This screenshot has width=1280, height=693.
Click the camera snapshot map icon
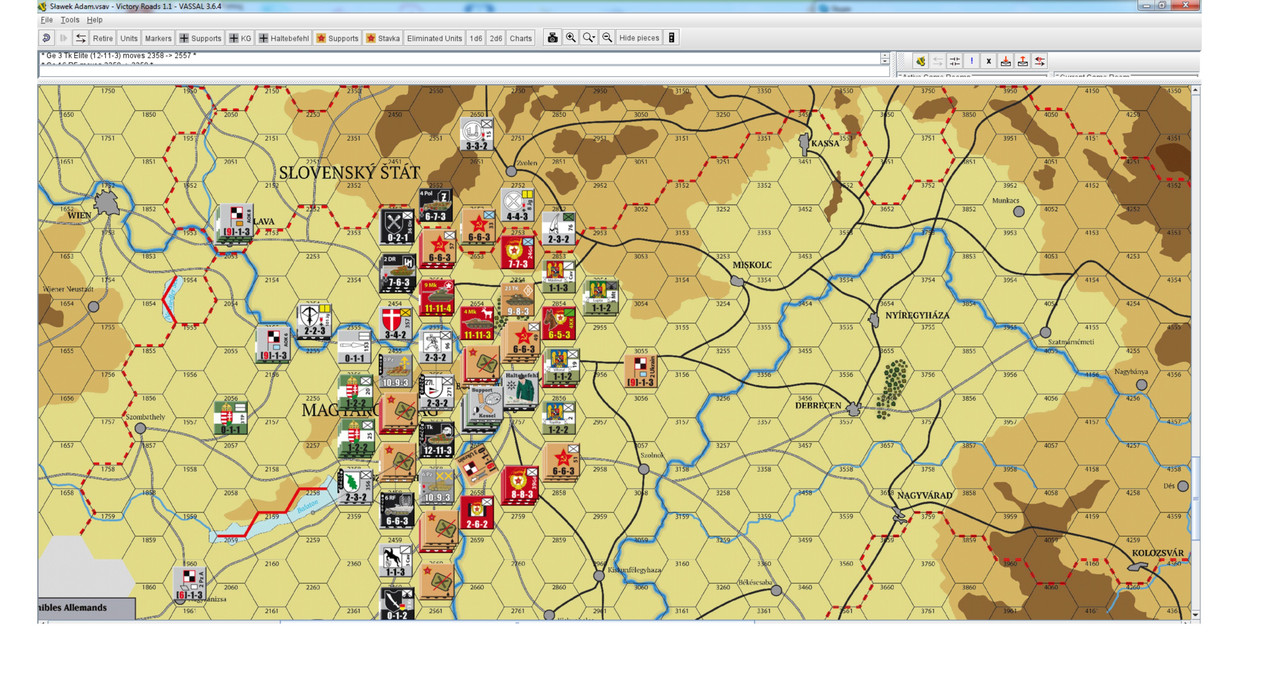552,38
